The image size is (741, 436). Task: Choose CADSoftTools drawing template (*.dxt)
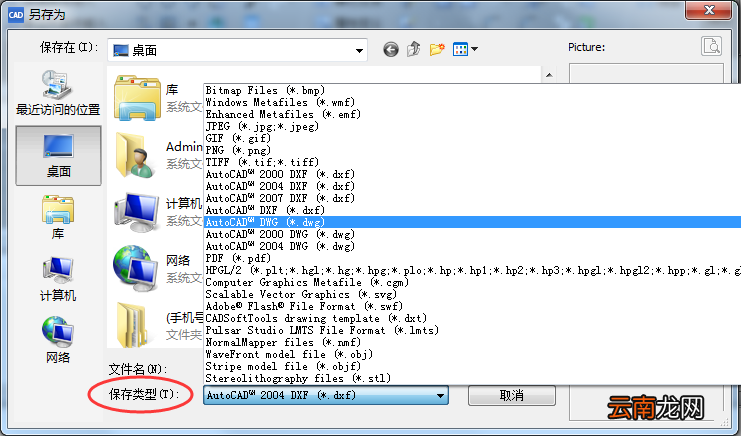(472, 318)
